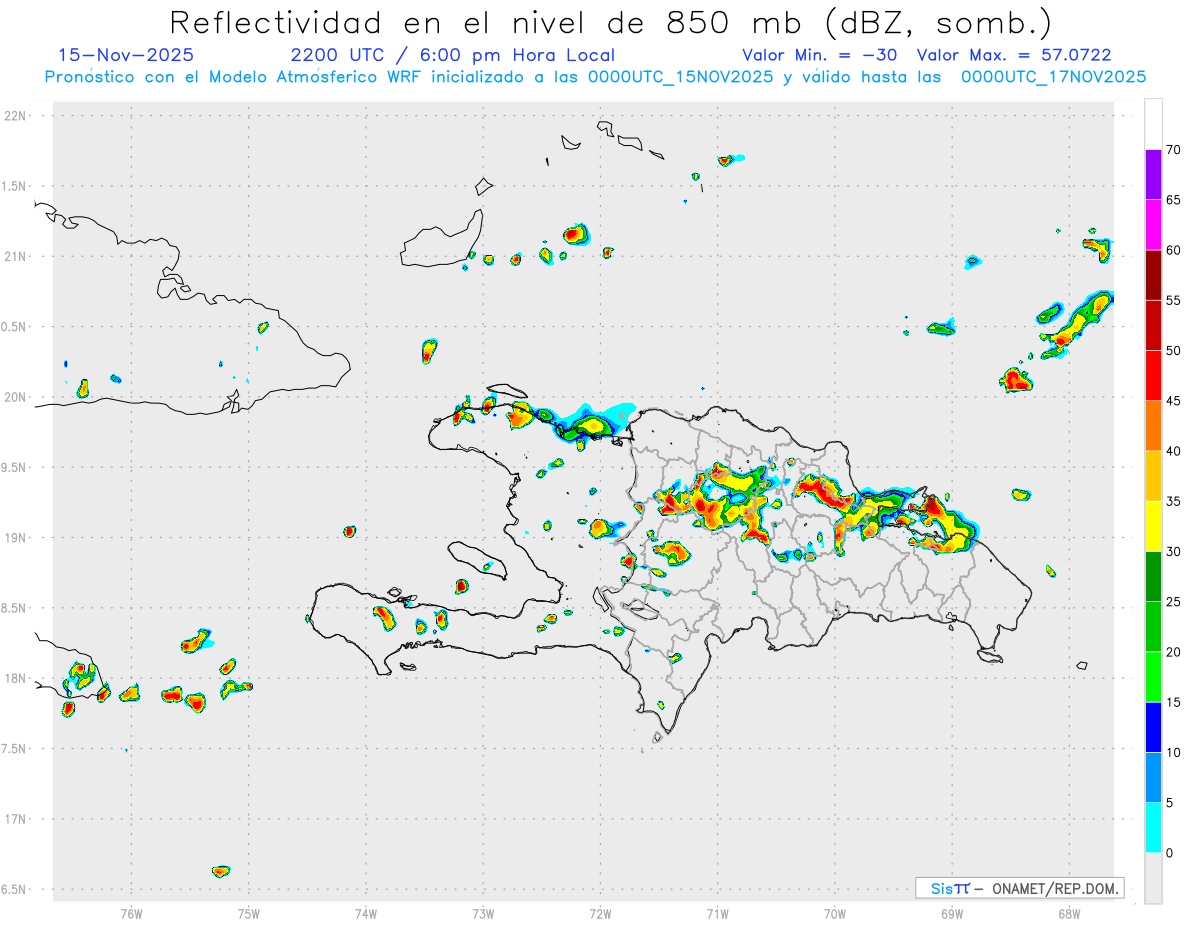1200x927 pixels.
Task: Click the colorbar label '55'
Action: [x=1173, y=300]
